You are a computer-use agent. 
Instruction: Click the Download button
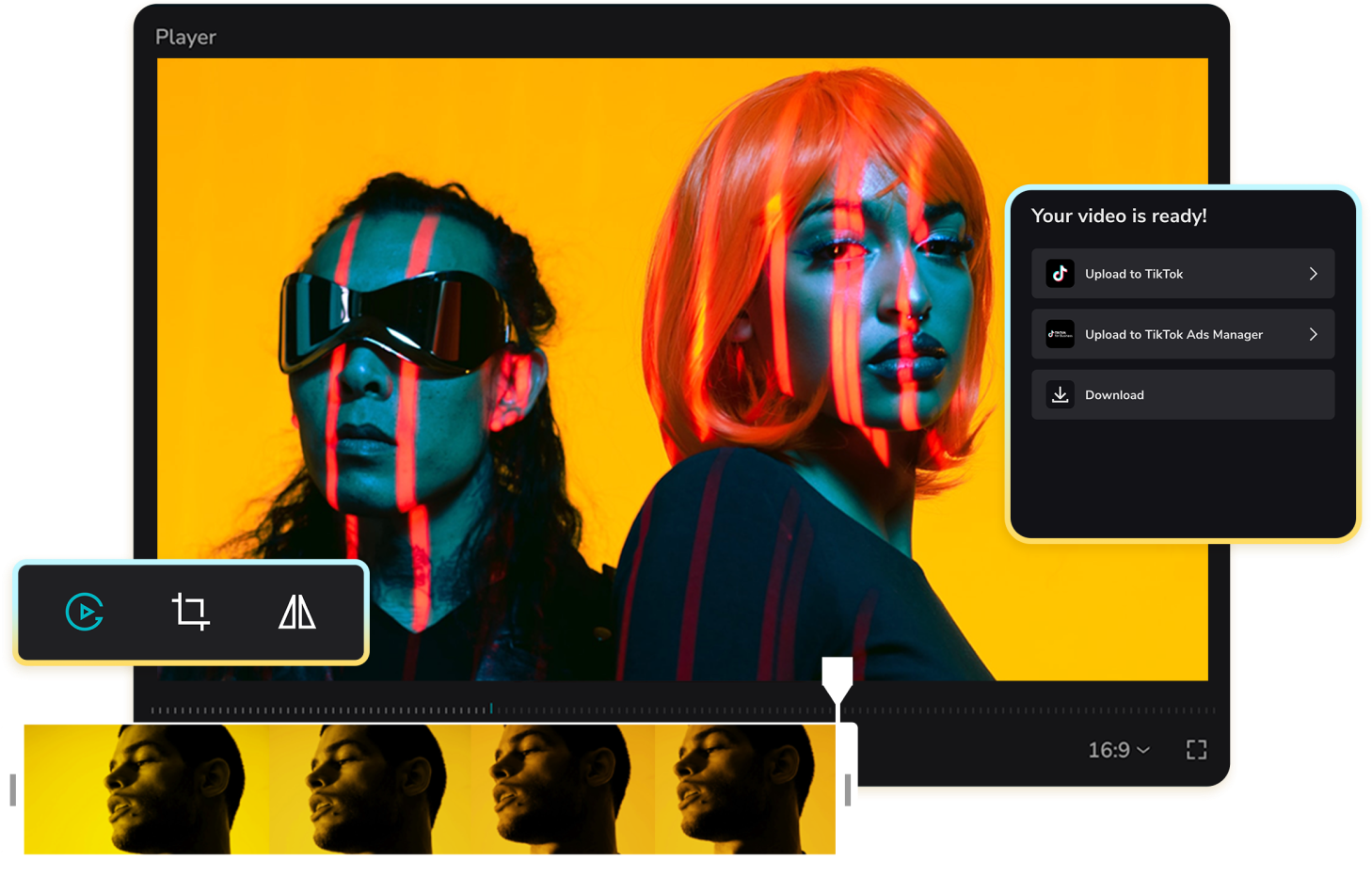1183,394
